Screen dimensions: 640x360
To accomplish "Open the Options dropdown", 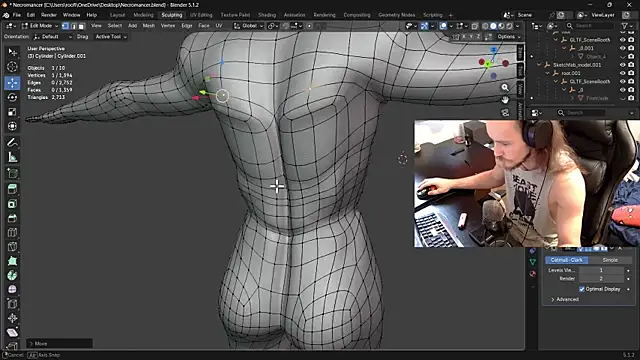I will (509, 37).
